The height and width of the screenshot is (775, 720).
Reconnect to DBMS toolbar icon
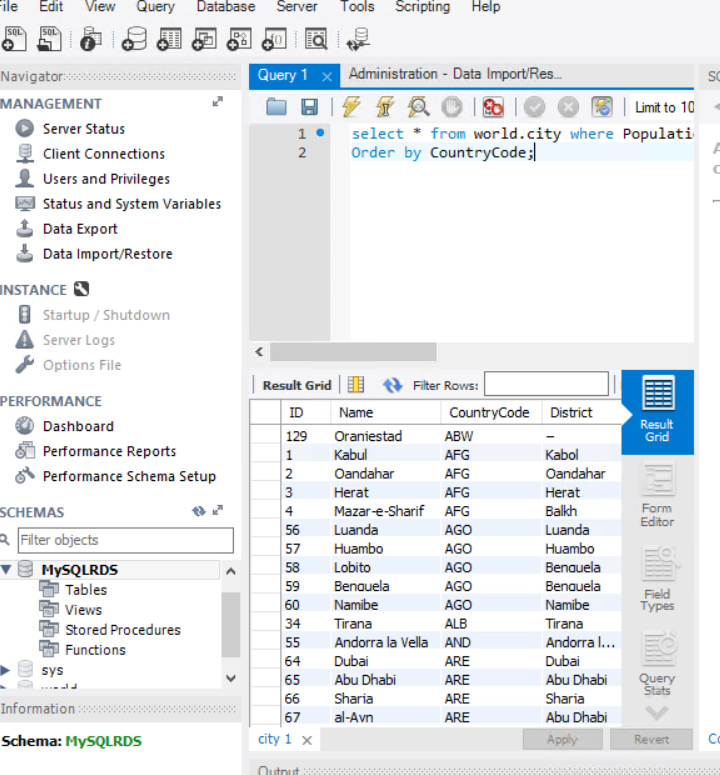click(x=359, y=39)
